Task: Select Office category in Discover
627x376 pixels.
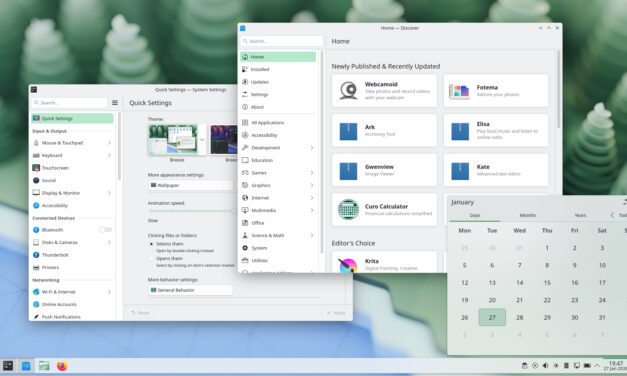Action: point(278,223)
